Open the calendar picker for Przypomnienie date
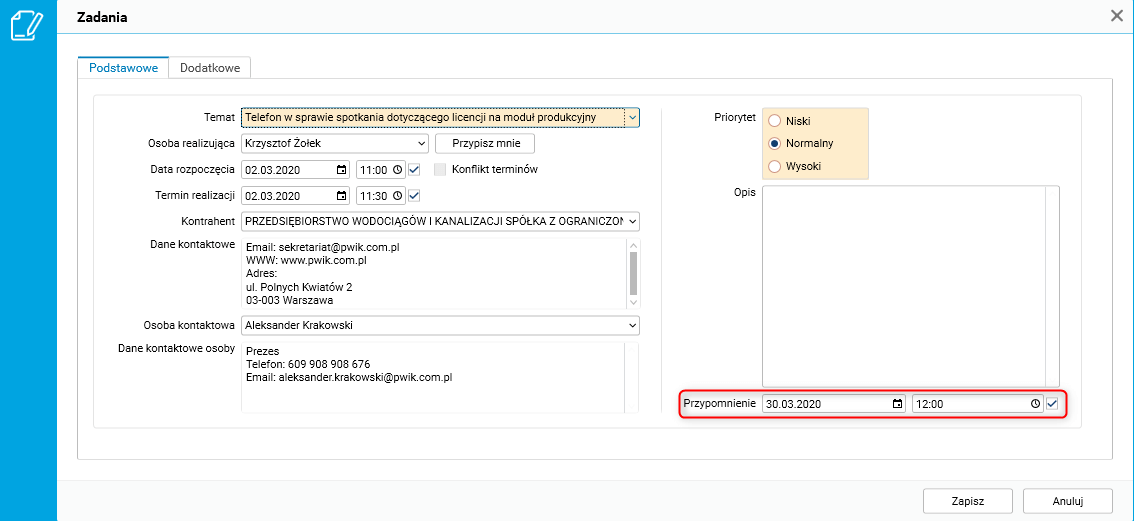Screen dimensions: 1134x521 897,404
